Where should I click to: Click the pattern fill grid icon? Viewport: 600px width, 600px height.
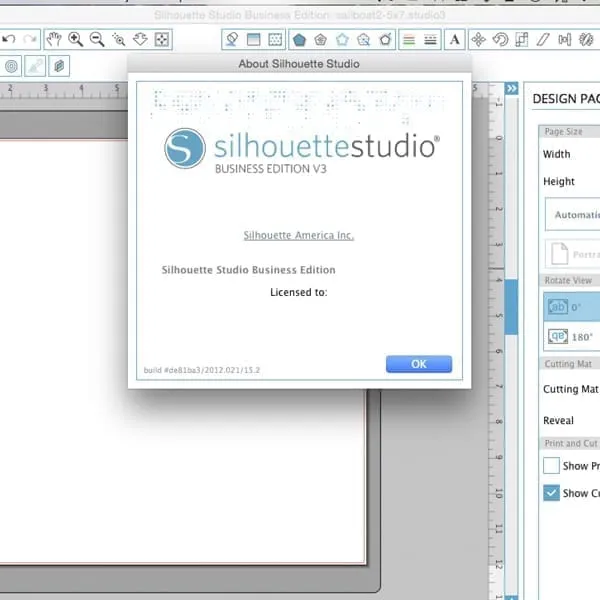[276, 39]
